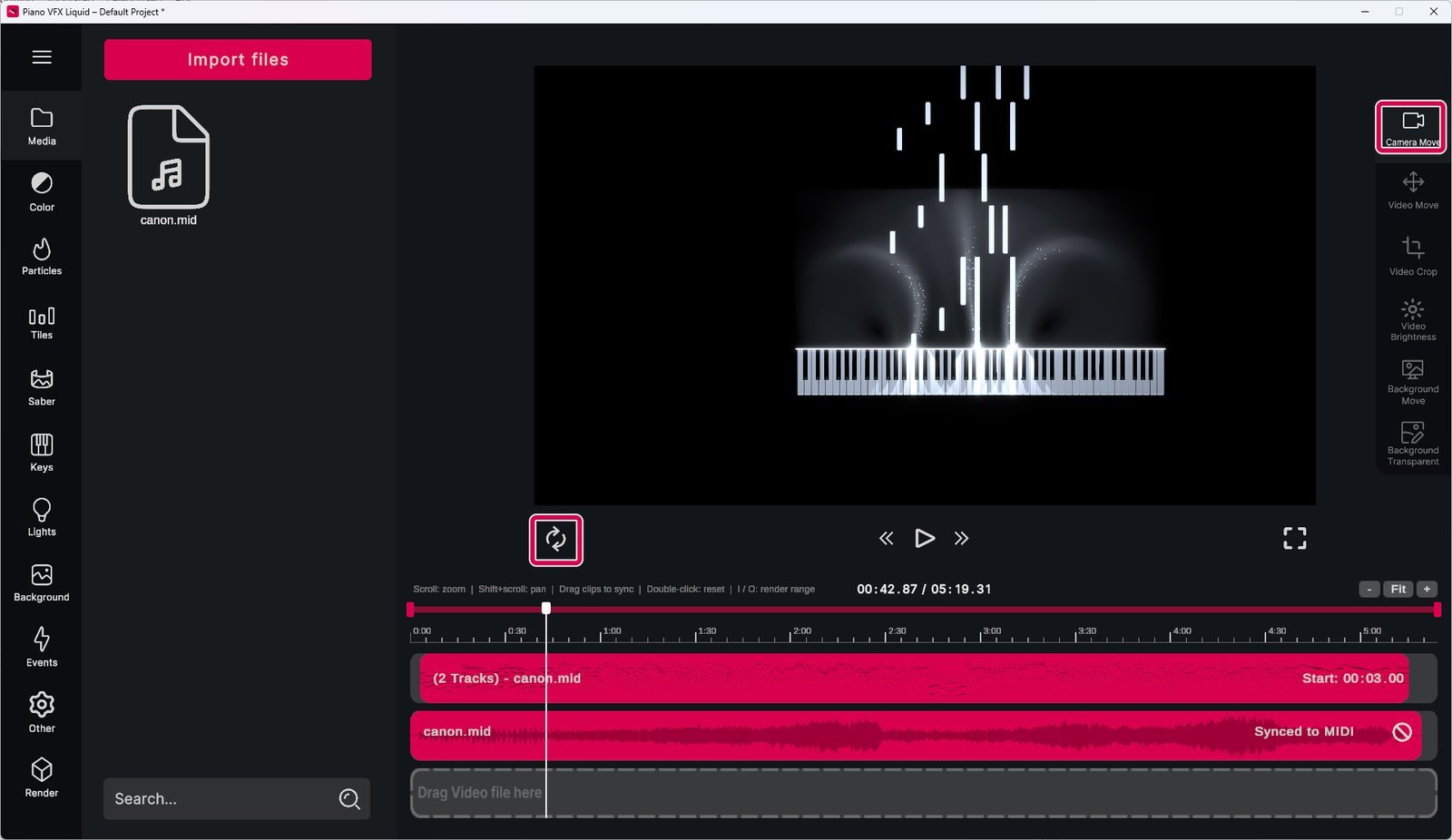This screenshot has height=840, width=1452.
Task: Click the Start: 00:03.00 label
Action: [x=1352, y=679]
